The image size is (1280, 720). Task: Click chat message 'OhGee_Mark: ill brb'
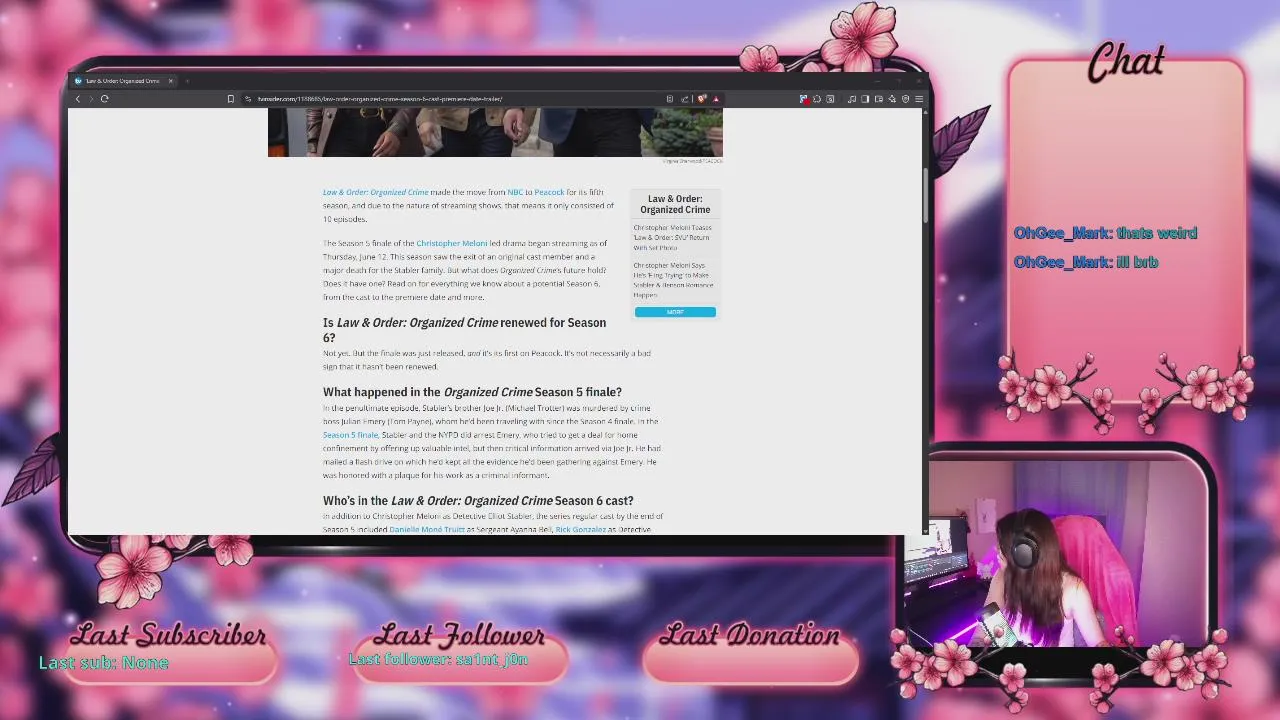pyautogui.click(x=1085, y=262)
